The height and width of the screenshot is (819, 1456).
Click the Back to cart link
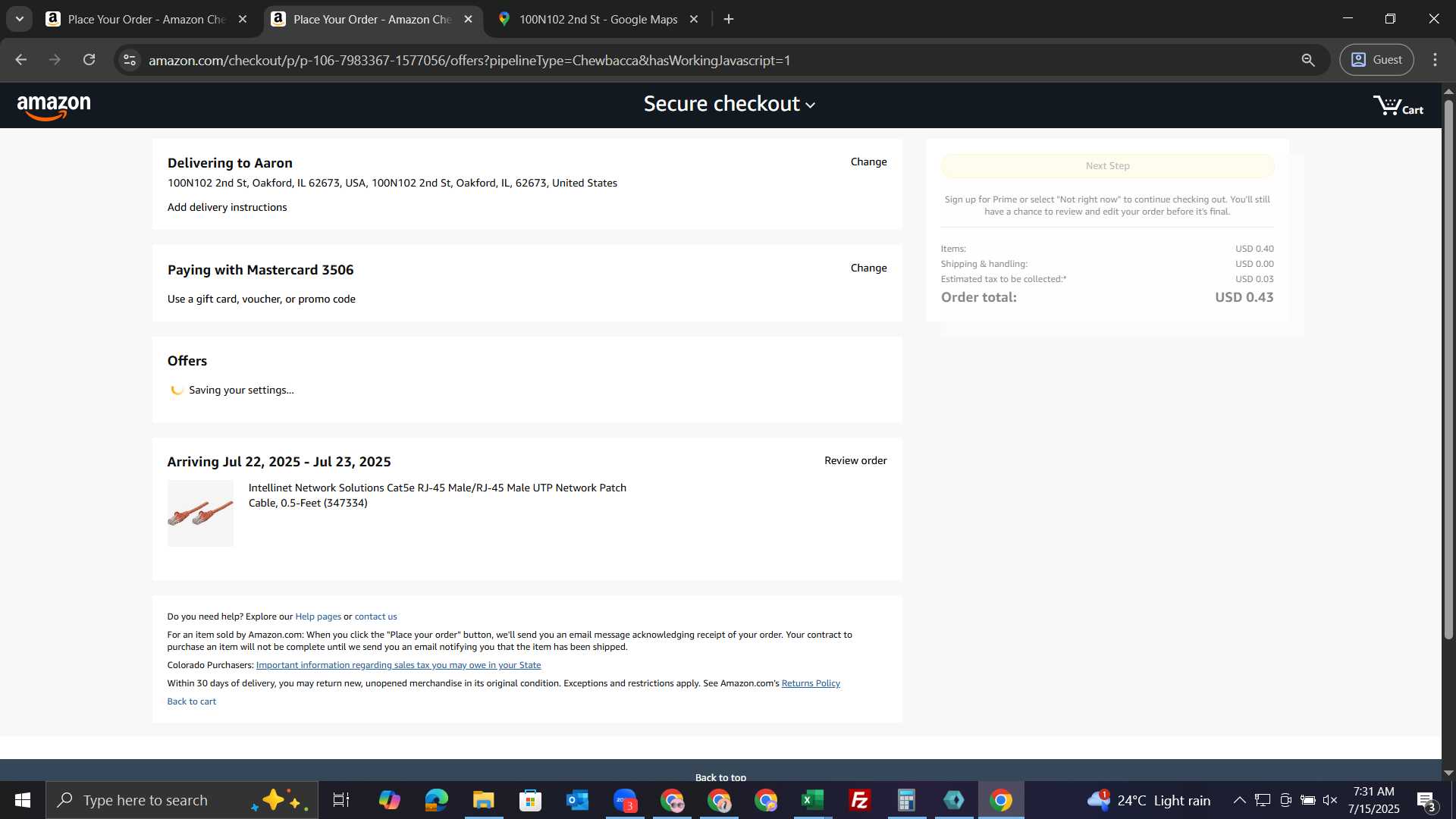coord(191,701)
